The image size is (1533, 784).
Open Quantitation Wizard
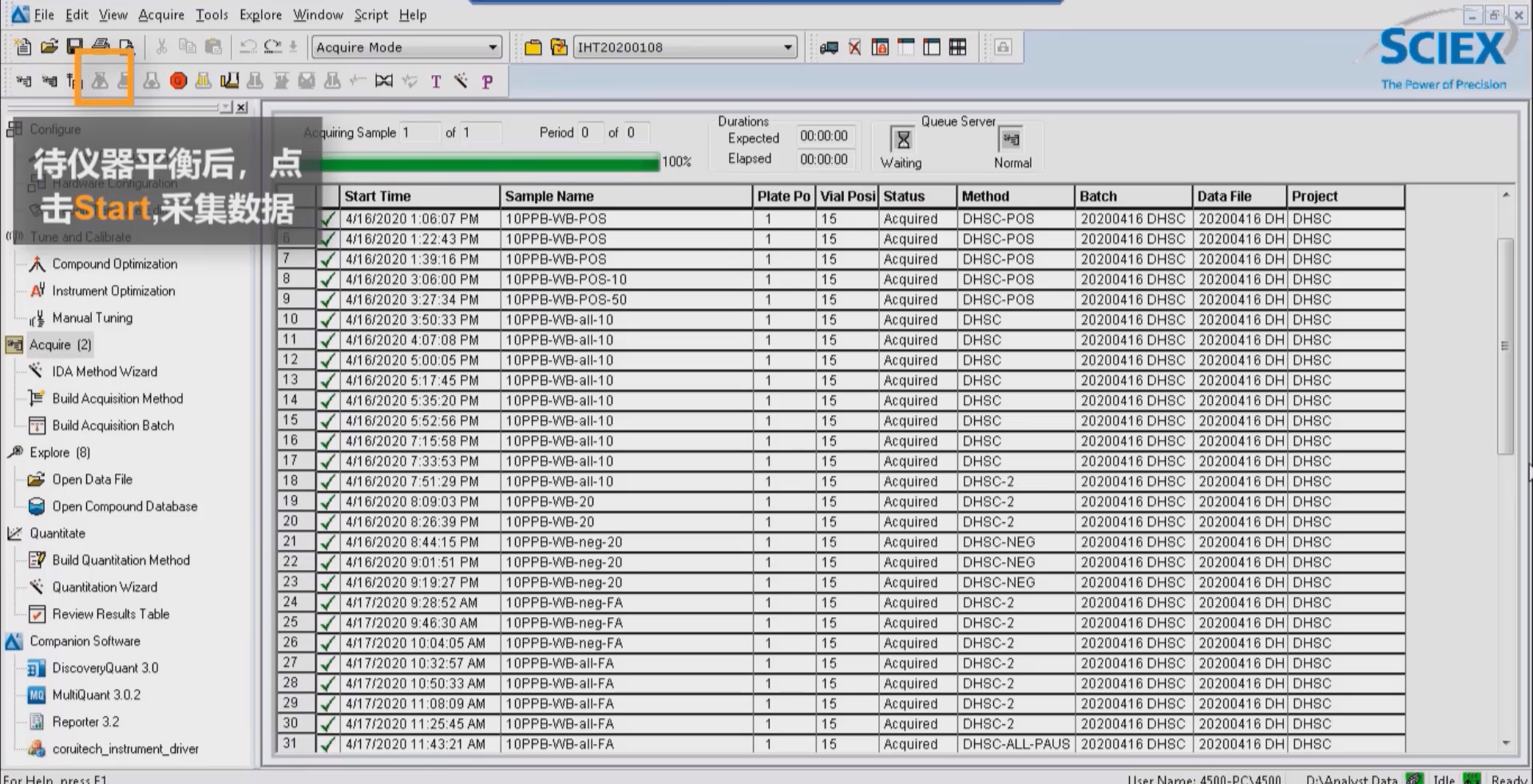tap(105, 587)
